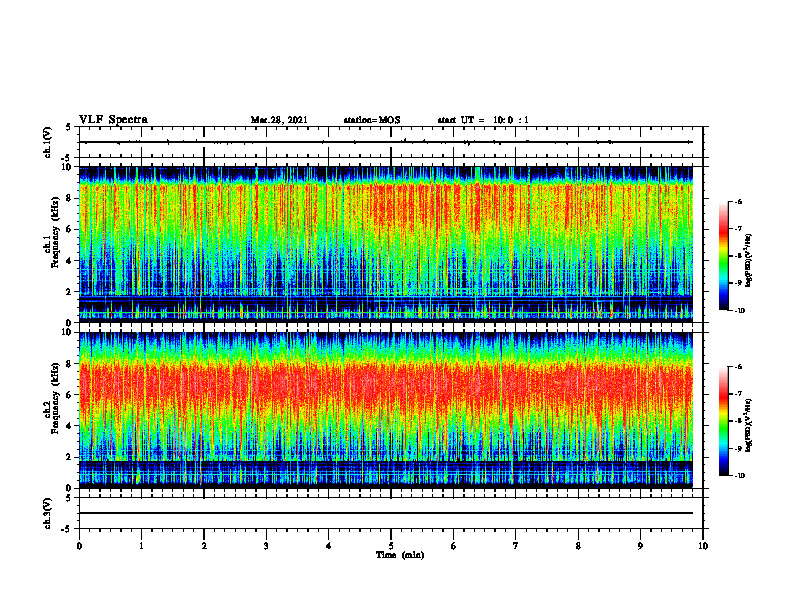Select the date text "Mar.28, 2021"
This screenshot has width=792, height=612.
[279, 120]
